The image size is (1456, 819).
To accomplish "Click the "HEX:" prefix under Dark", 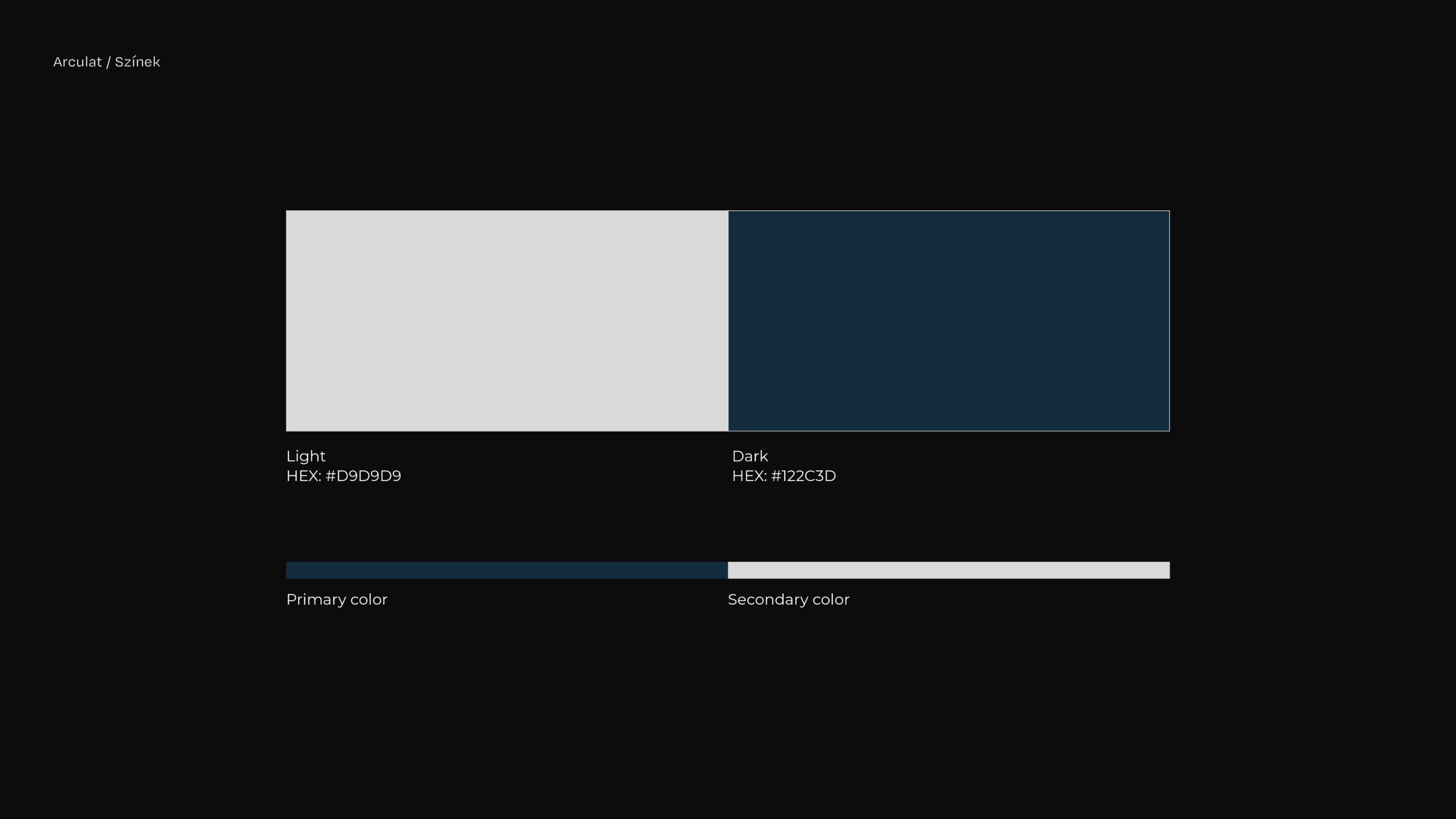I will (750, 476).
